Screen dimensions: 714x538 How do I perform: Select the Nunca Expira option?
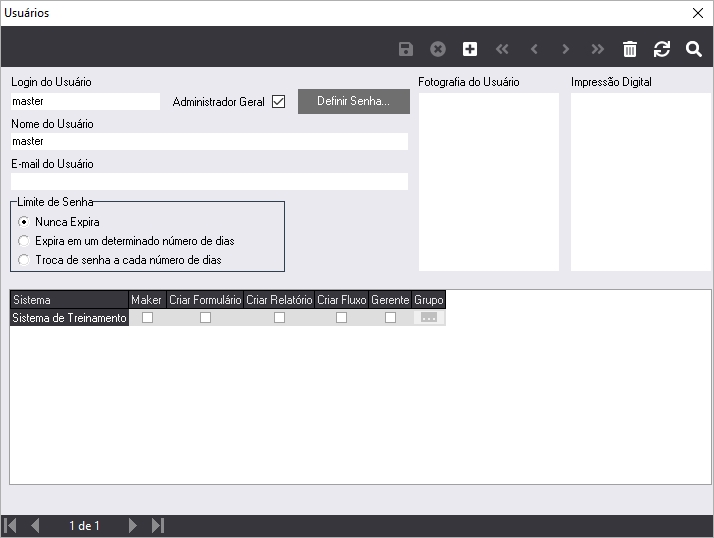(24, 222)
